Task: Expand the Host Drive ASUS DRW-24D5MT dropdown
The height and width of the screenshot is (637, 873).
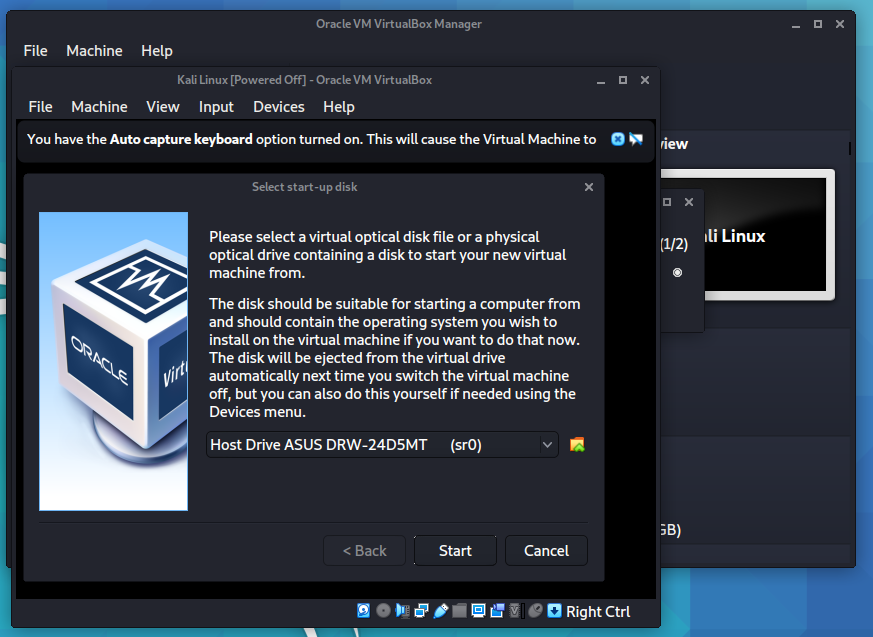Action: (x=547, y=444)
